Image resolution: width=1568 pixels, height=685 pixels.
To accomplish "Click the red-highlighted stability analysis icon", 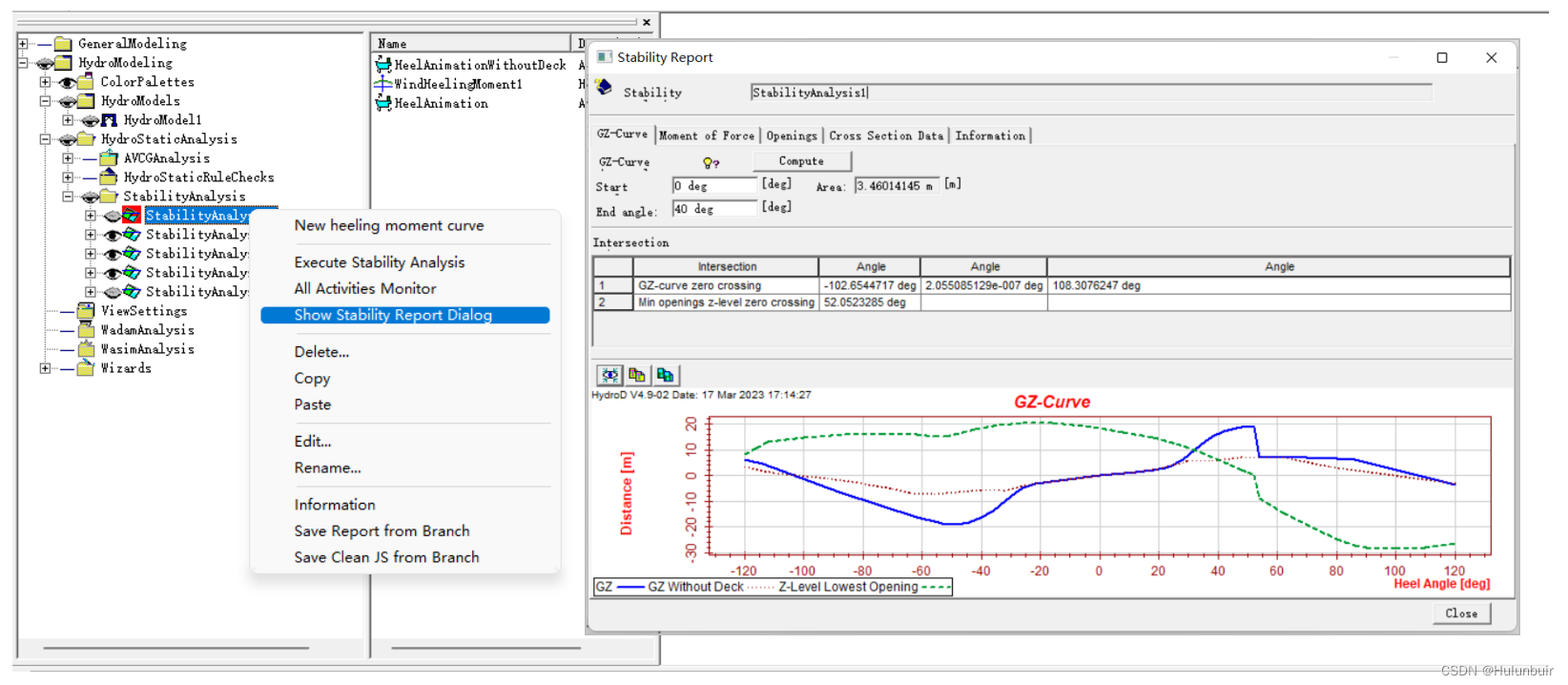I will click(132, 216).
